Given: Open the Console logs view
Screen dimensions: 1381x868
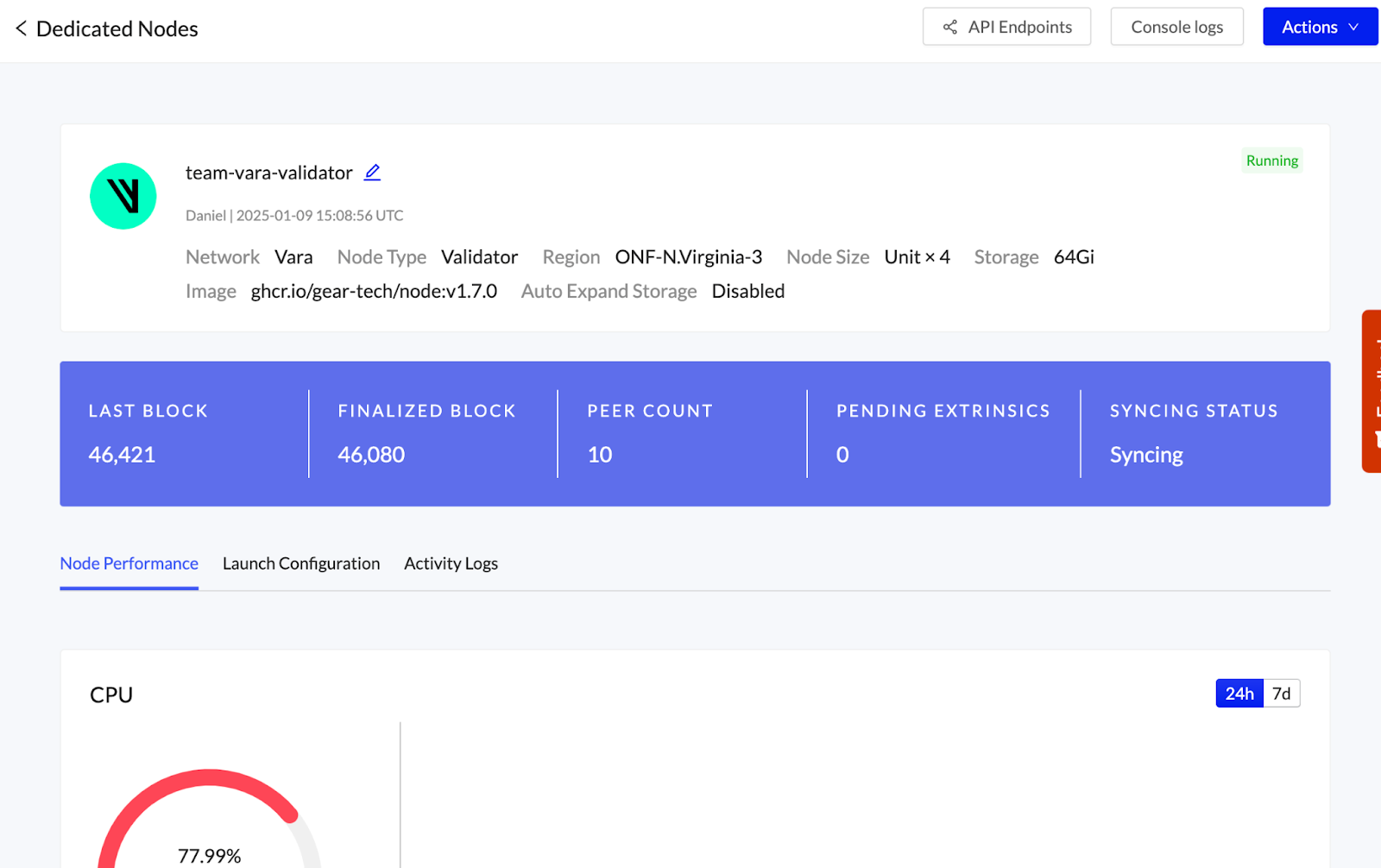Looking at the screenshot, I should pyautogui.click(x=1176, y=27).
